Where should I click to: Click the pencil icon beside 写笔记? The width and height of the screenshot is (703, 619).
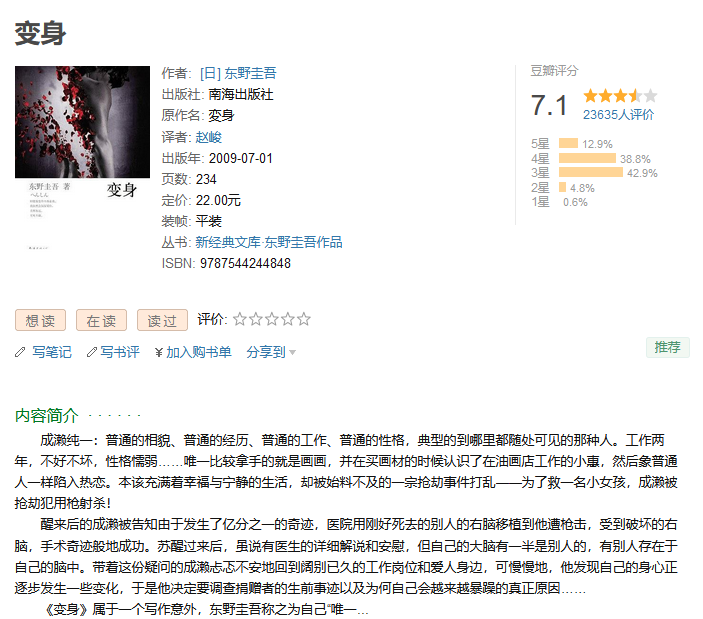pos(20,352)
